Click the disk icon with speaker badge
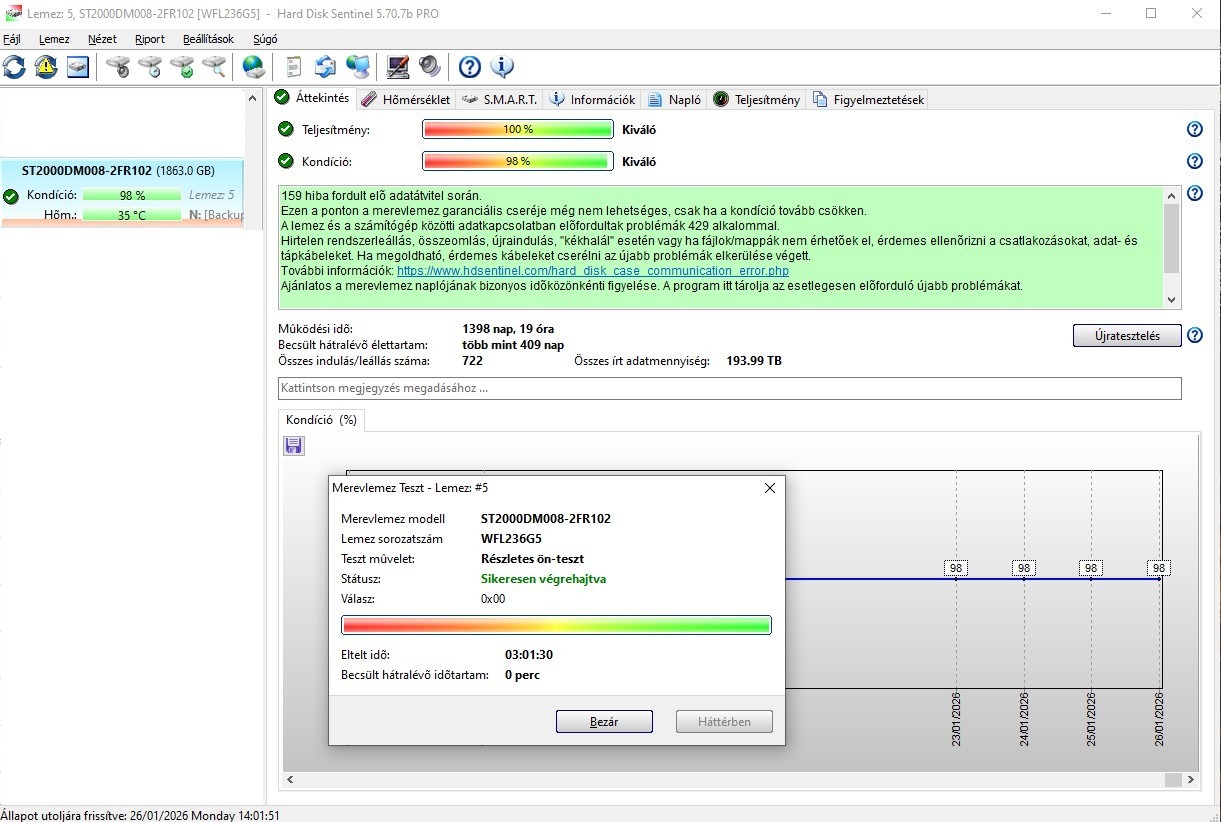The width and height of the screenshot is (1221, 822). point(118,67)
